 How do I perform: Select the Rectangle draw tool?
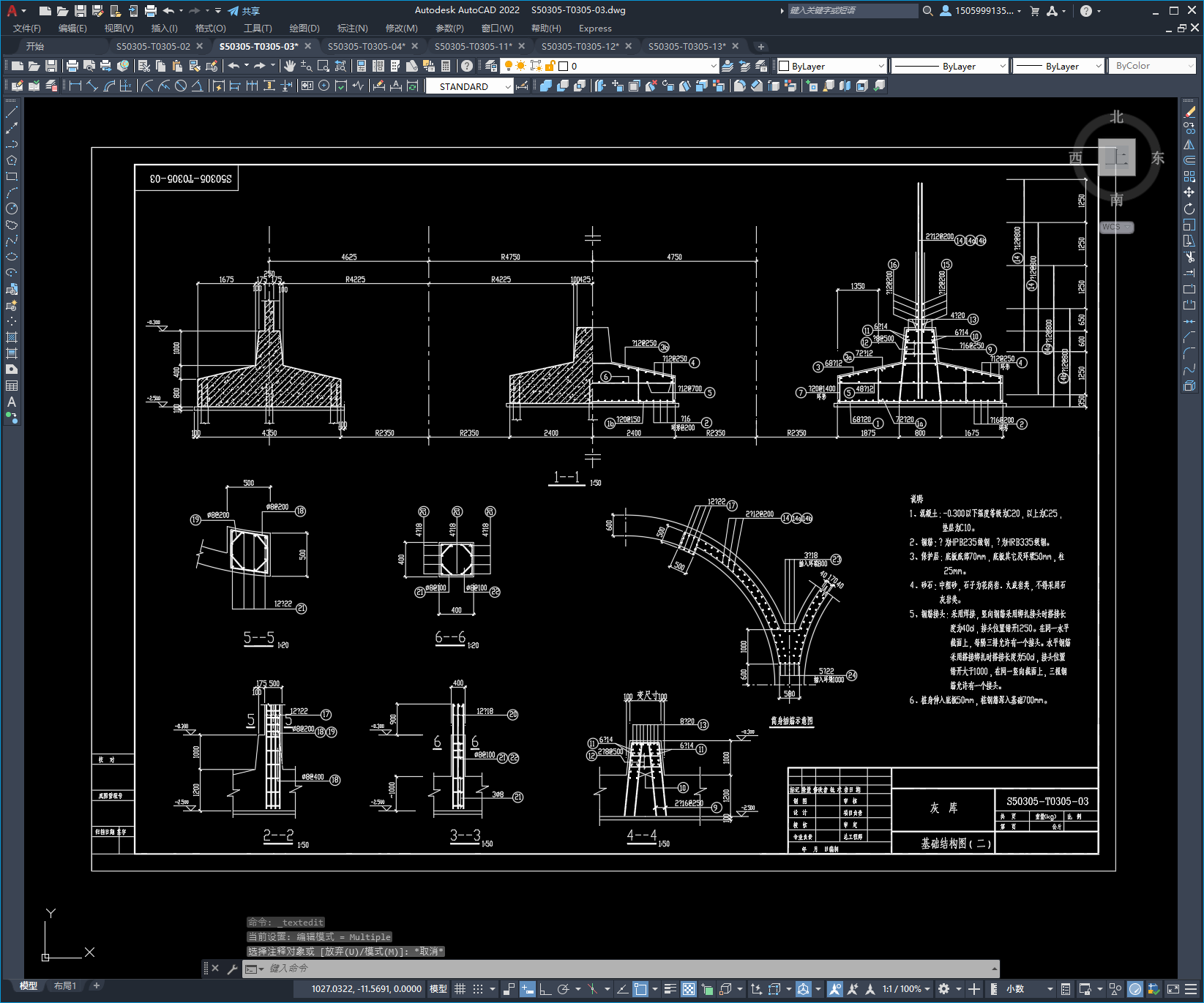(x=12, y=176)
